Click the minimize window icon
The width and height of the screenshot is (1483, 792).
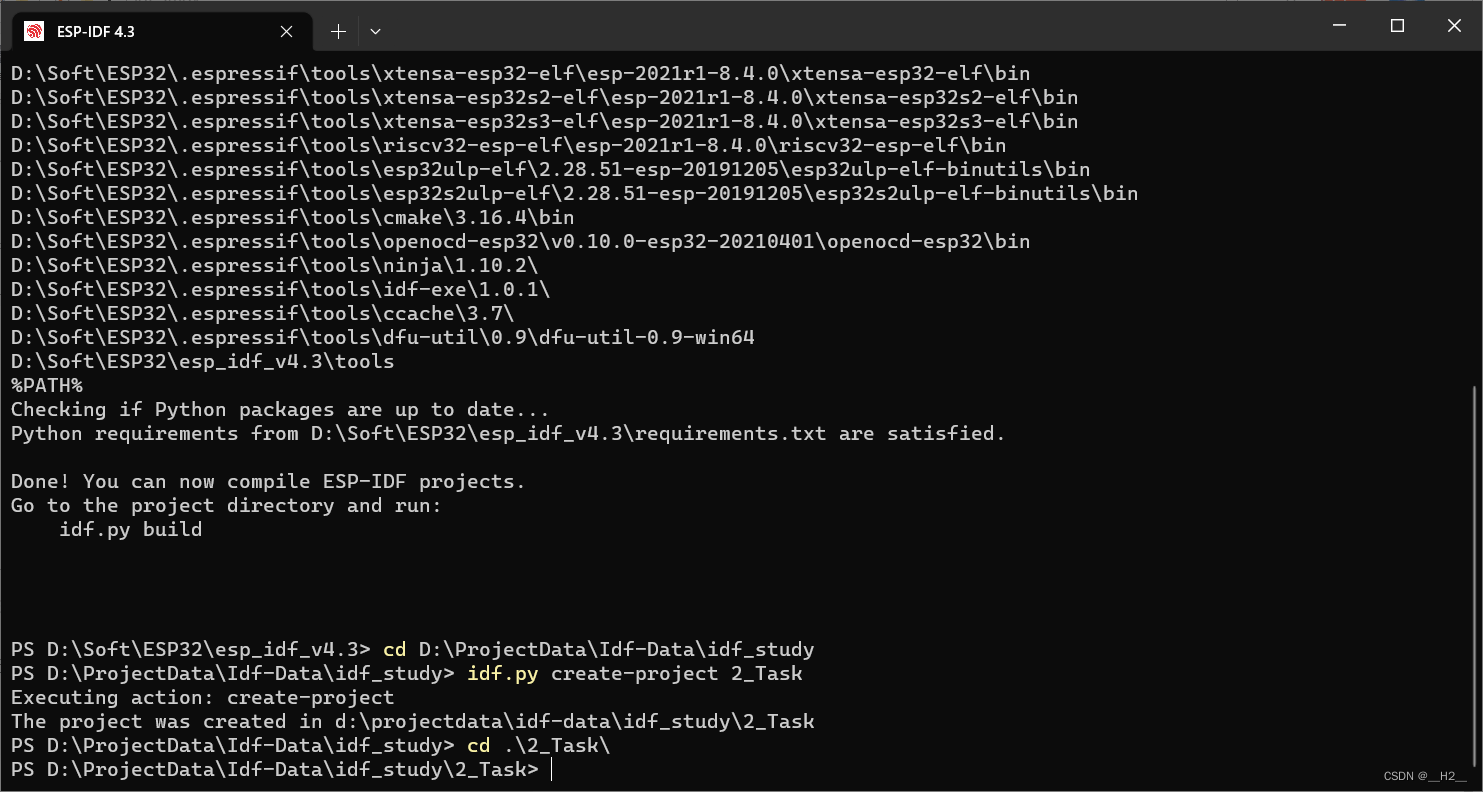[1339, 25]
